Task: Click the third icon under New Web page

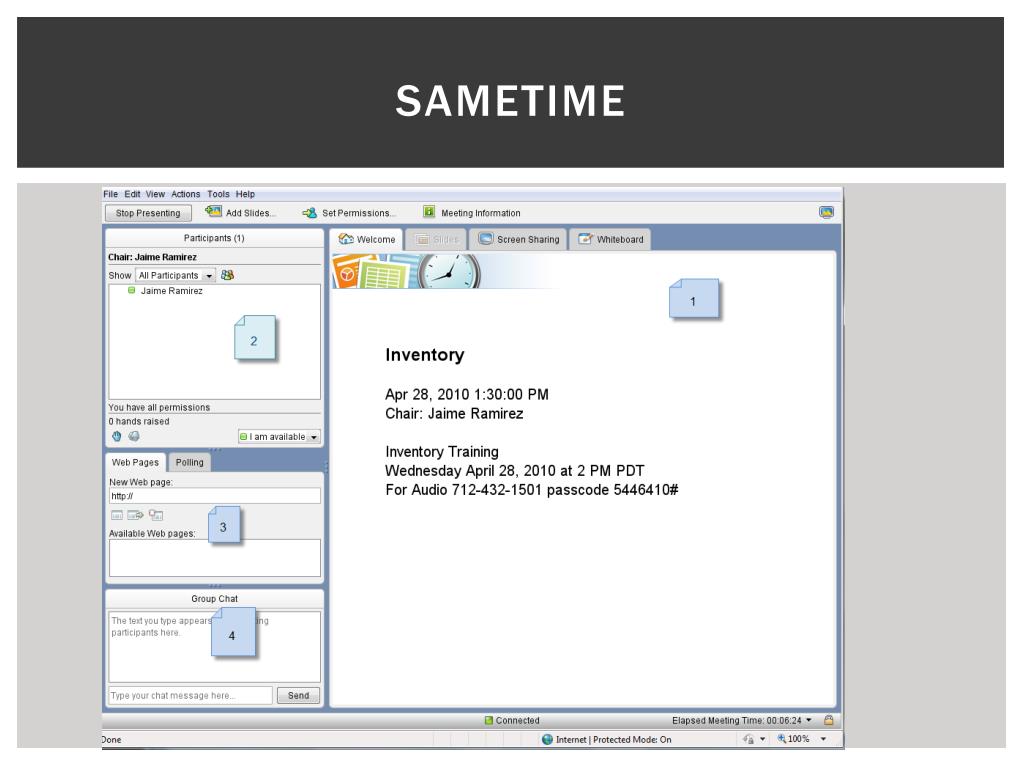Action: click(155, 515)
